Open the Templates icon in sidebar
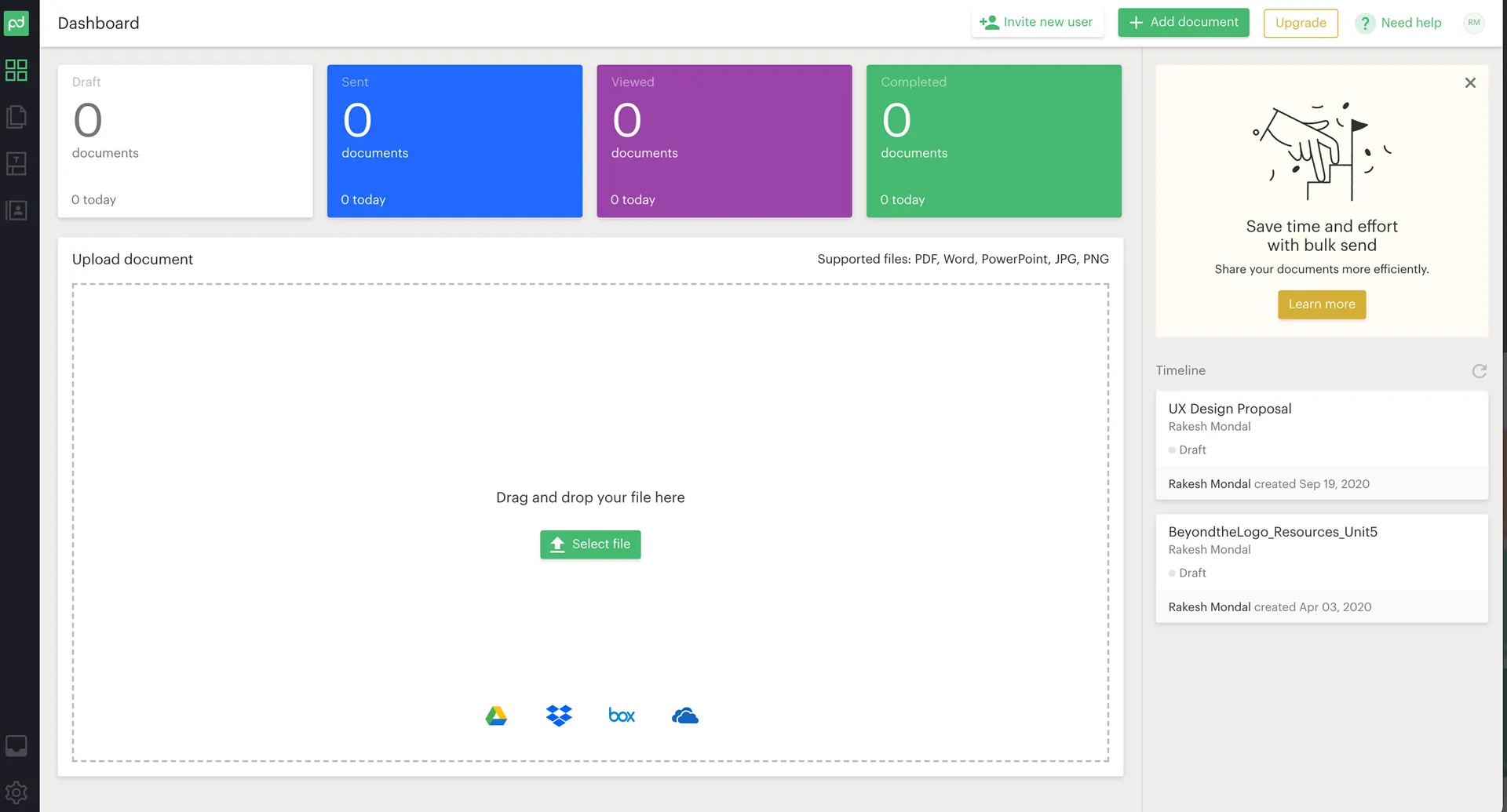Image resolution: width=1507 pixels, height=812 pixels. point(16,164)
